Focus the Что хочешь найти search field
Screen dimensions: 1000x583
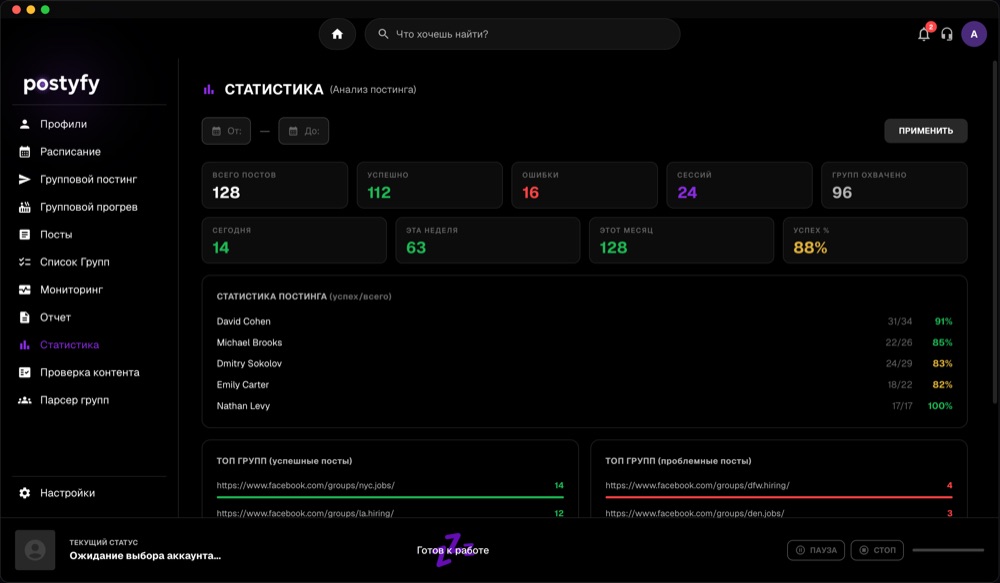pyautogui.click(x=522, y=34)
